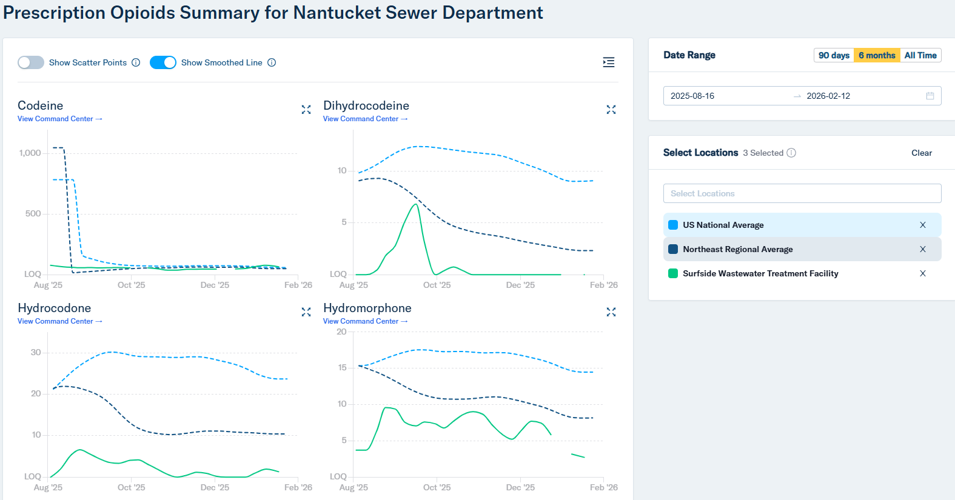The image size is (955, 500).
Task: Disable the Show Smoothed Line toggle
Action: click(x=163, y=62)
